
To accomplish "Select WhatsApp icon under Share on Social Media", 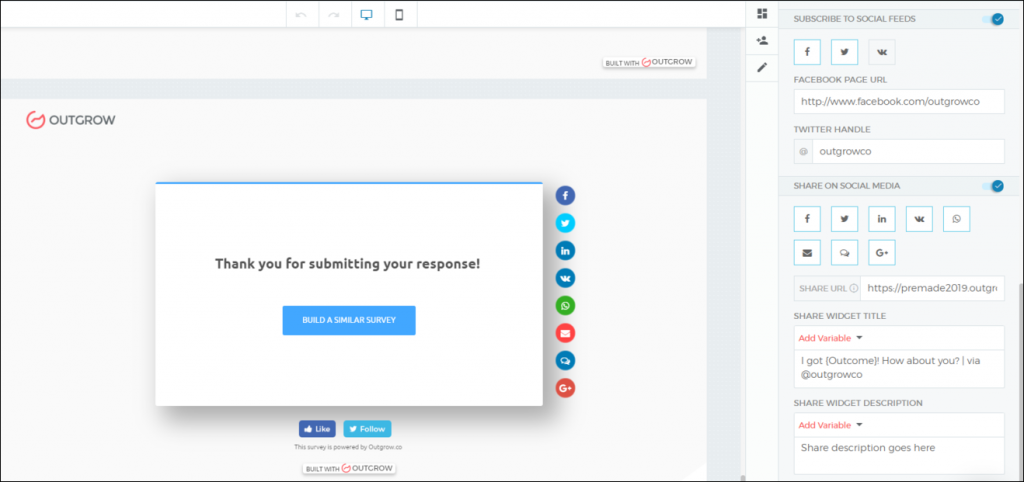I will coord(956,219).
